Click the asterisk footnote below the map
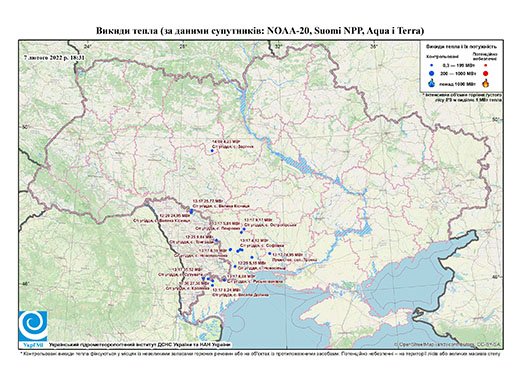The height and width of the screenshot is (368, 520). pos(261,353)
